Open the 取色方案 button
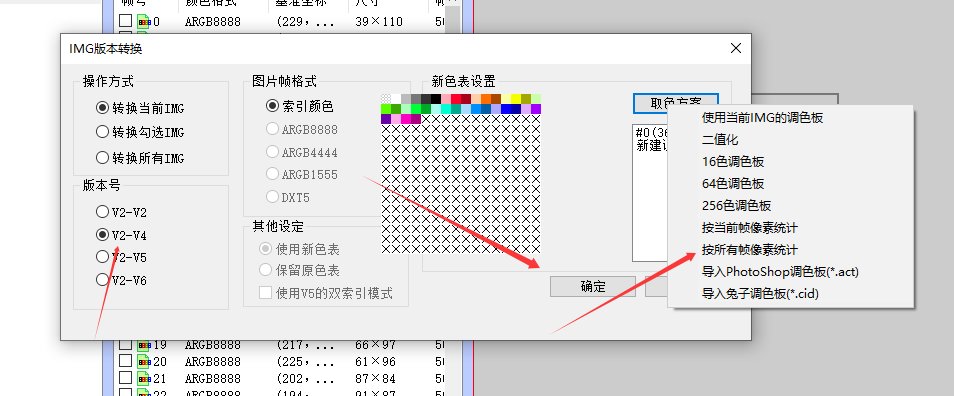 (x=675, y=103)
